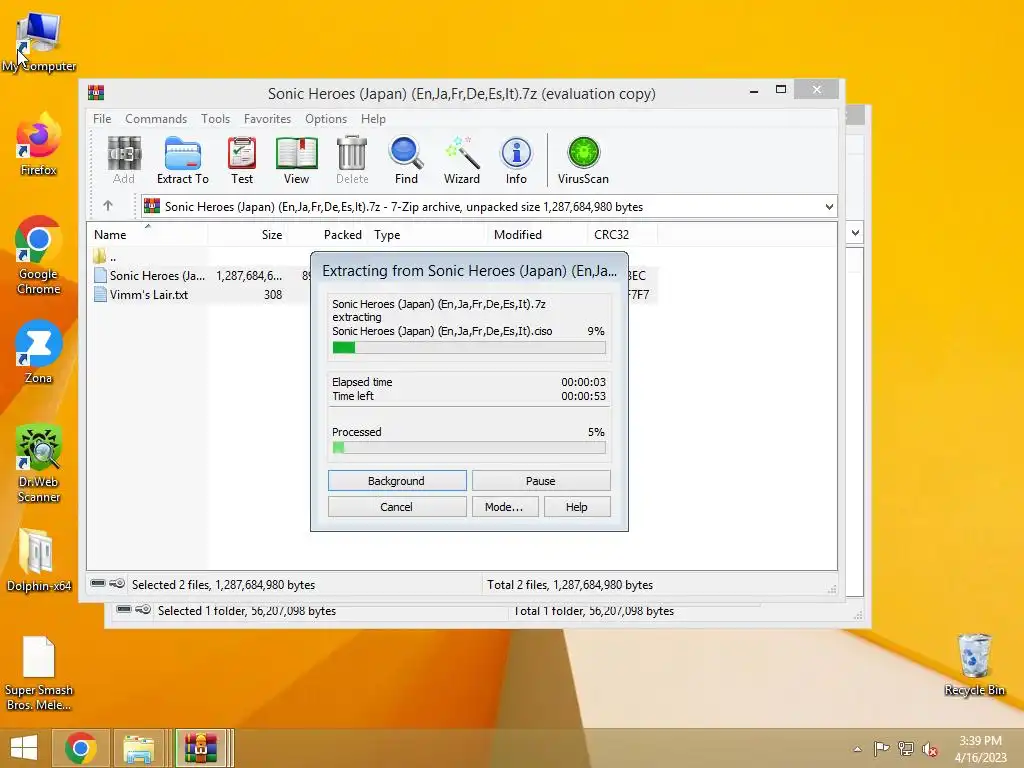Click the WinRAR taskbar button
The height and width of the screenshot is (768, 1024).
(x=200, y=748)
